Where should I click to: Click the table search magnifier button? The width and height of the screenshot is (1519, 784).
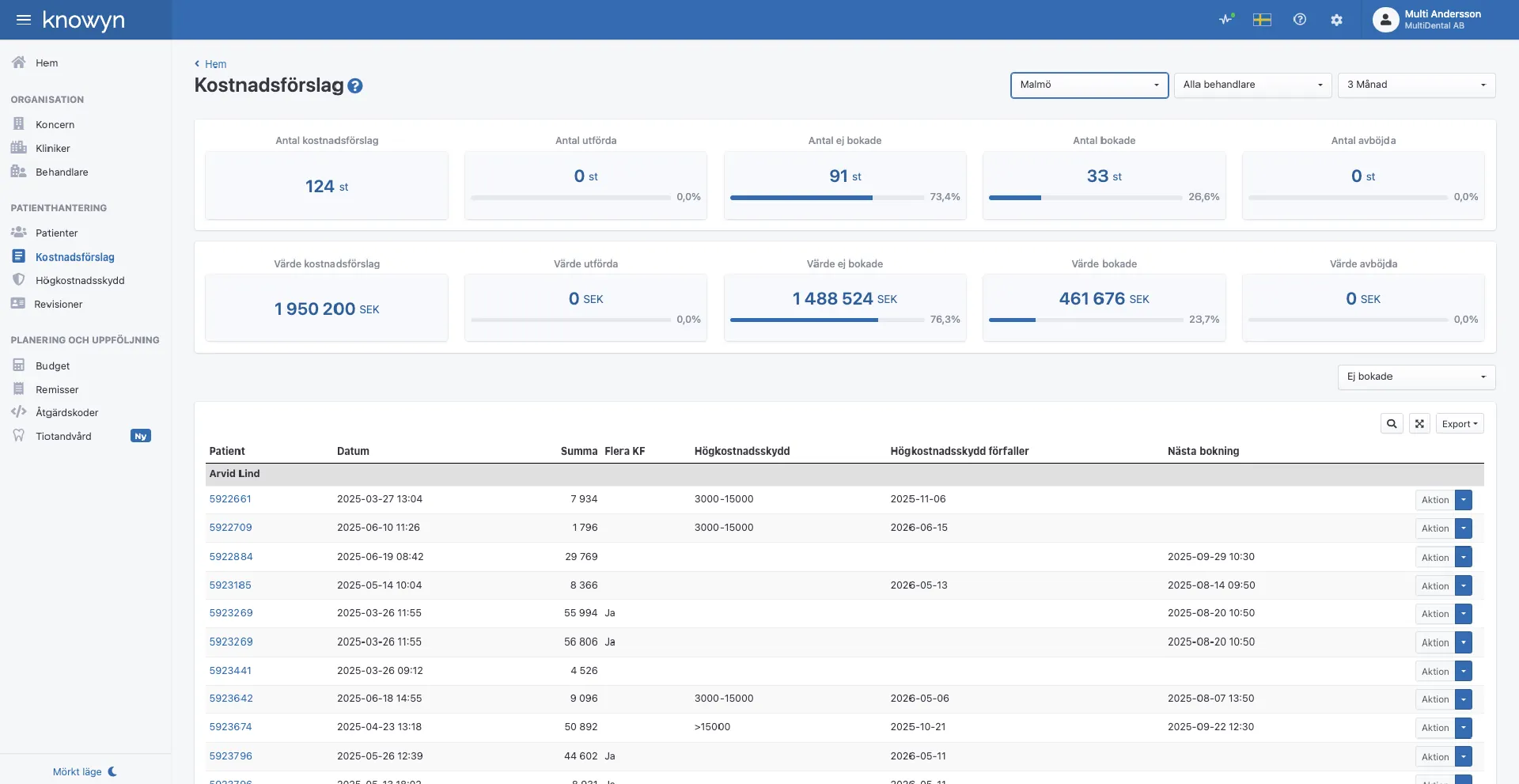tap(1392, 424)
